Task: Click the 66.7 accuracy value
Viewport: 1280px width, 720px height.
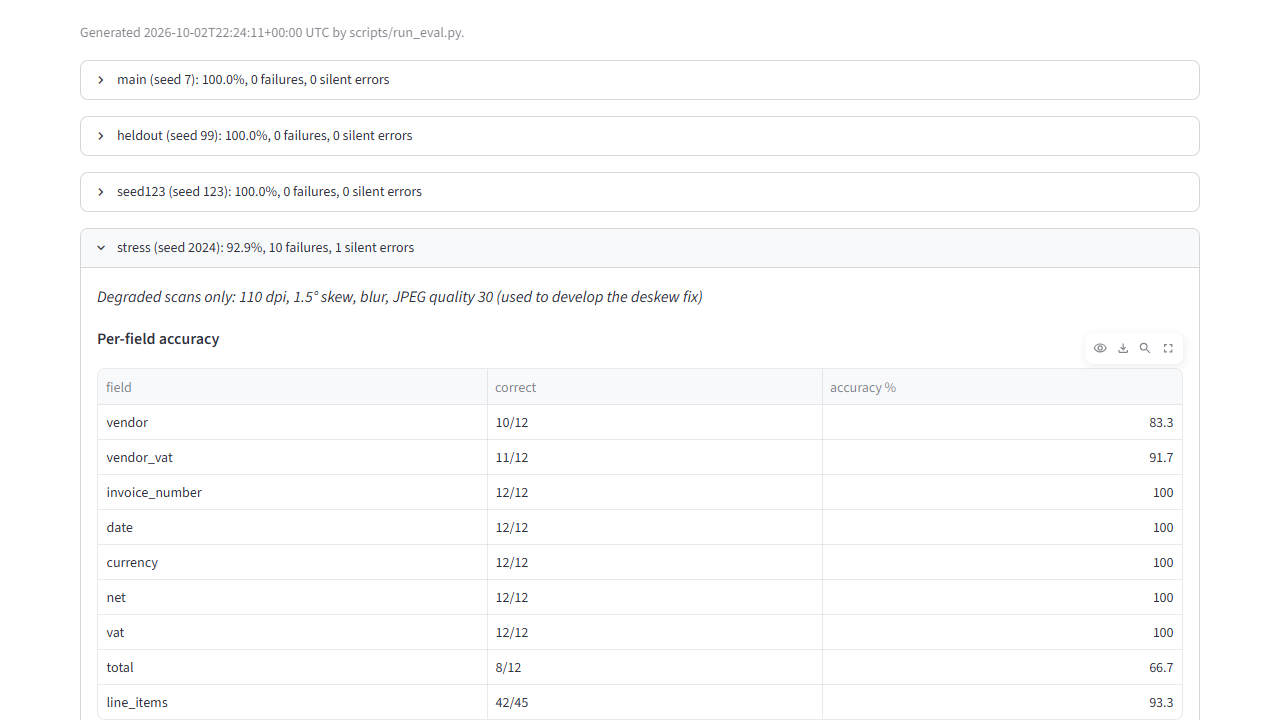Action: (x=1002, y=667)
